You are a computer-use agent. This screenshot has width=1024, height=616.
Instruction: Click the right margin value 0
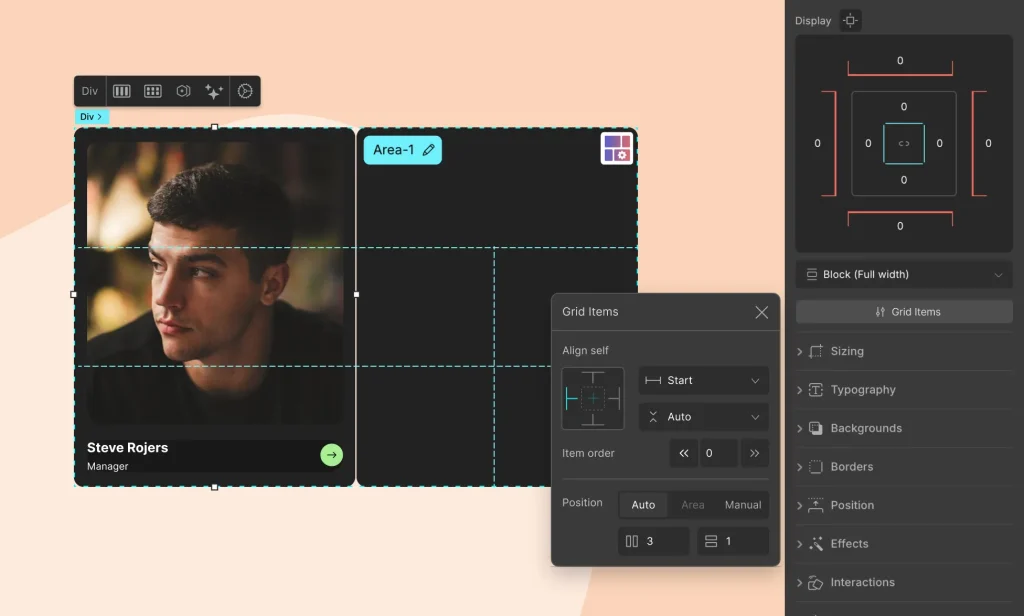[988, 143]
